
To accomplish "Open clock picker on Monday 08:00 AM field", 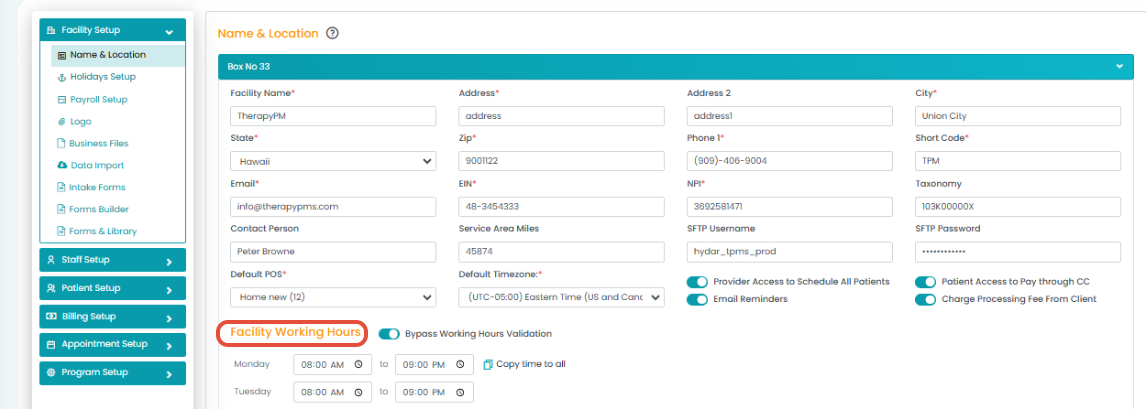I will (x=358, y=364).
